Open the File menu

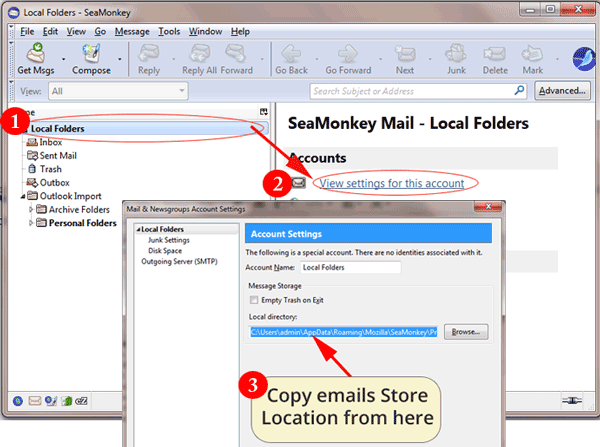[x=27, y=31]
